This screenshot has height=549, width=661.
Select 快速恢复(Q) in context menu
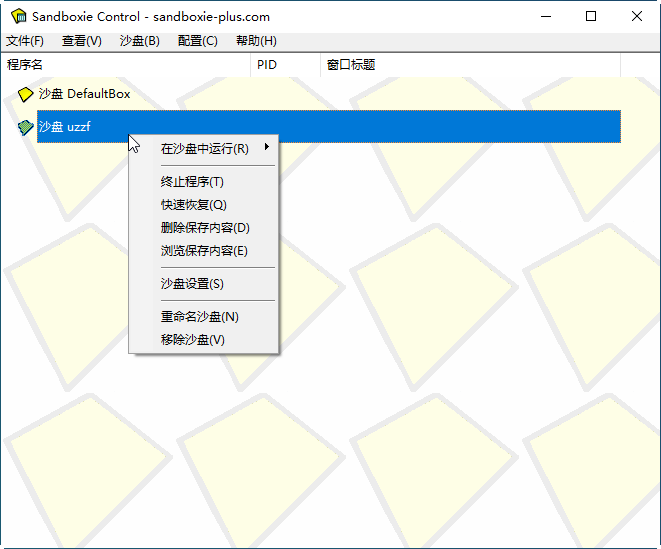[x=204, y=205]
